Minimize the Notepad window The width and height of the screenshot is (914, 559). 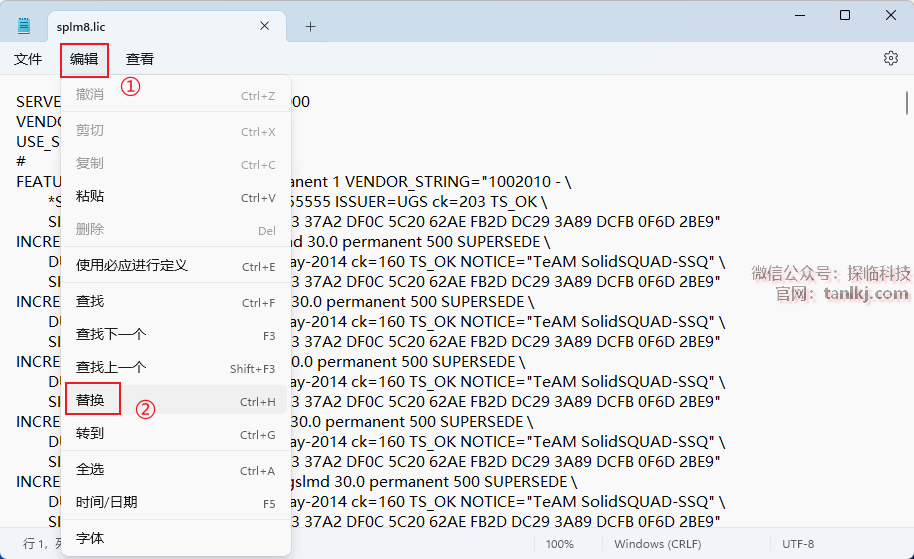800,15
